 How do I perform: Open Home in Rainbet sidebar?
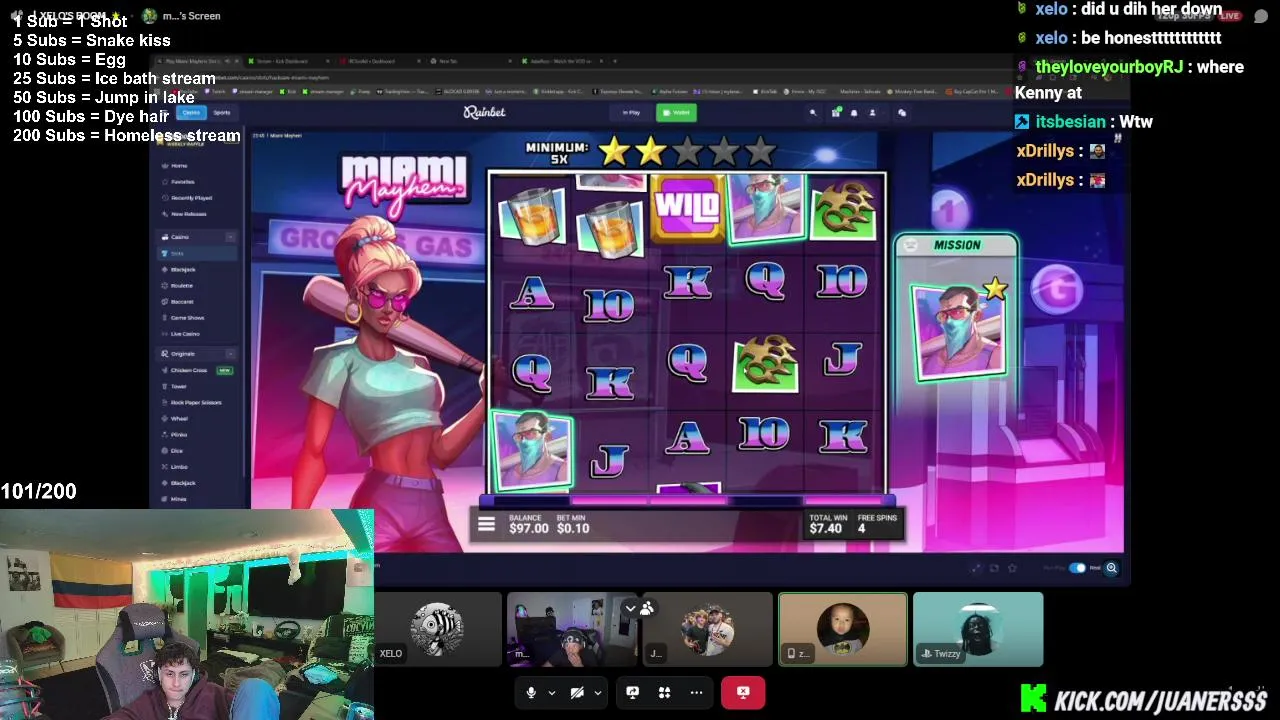(179, 165)
